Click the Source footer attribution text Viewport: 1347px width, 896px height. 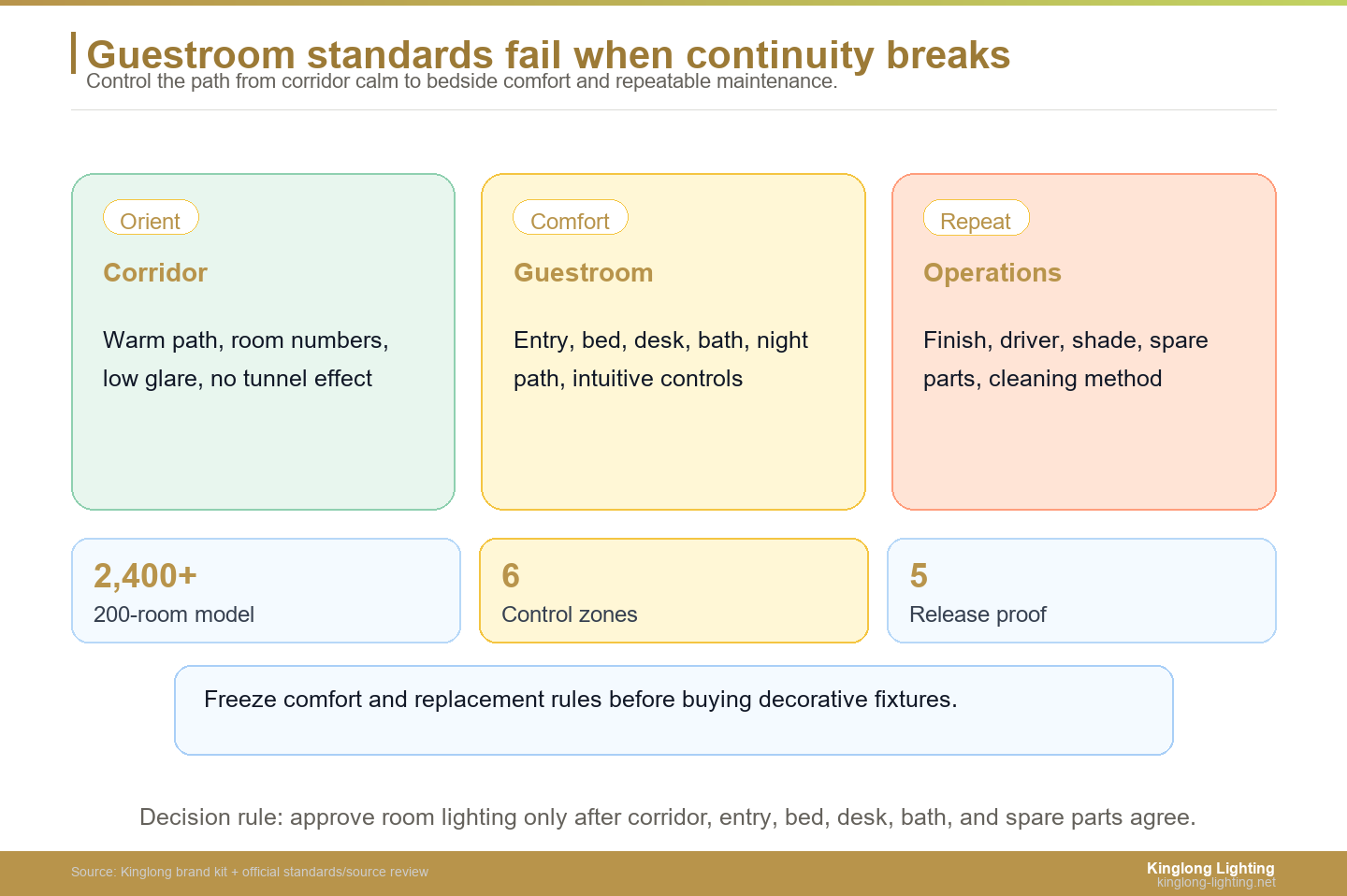tap(250, 872)
